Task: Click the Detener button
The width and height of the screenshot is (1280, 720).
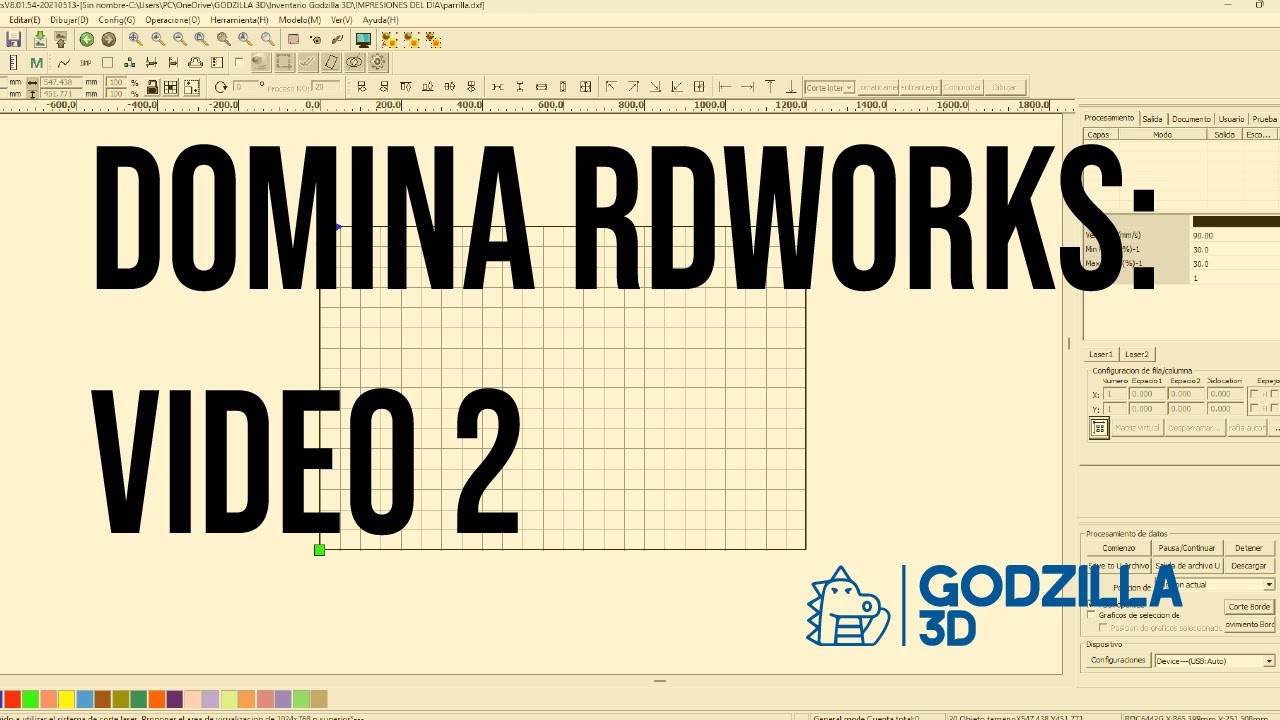Action: [1248, 548]
